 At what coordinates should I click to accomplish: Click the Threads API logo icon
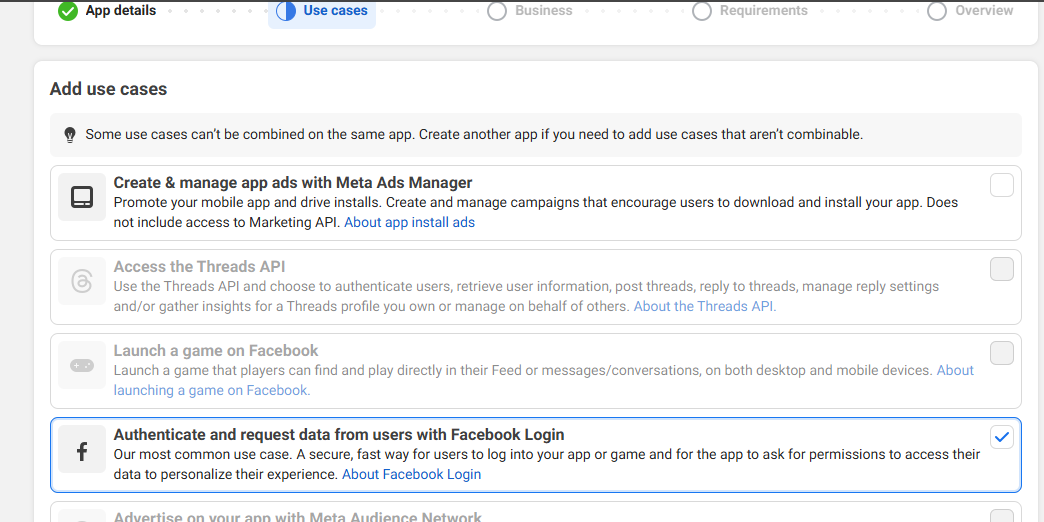[x=82, y=282]
